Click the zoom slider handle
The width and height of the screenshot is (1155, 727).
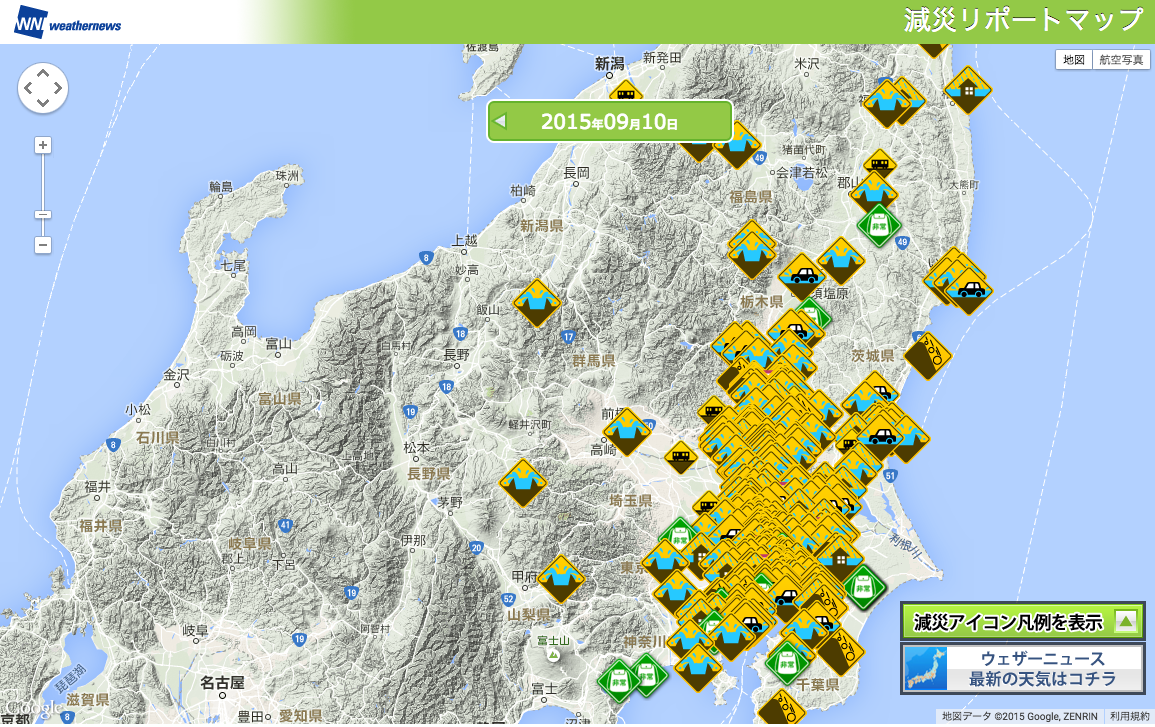pos(43,214)
